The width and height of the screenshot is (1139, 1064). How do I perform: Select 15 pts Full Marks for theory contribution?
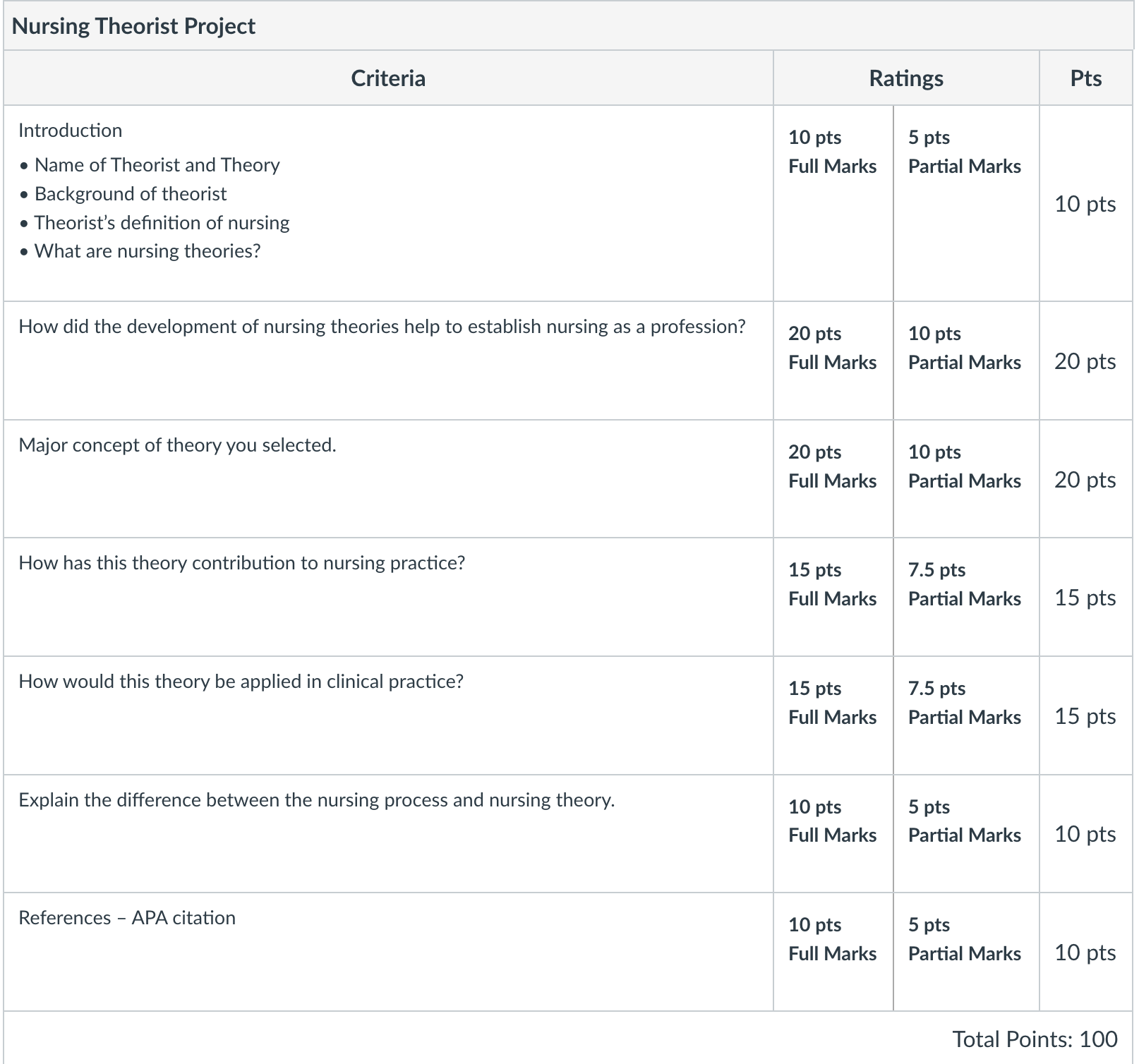[833, 597]
